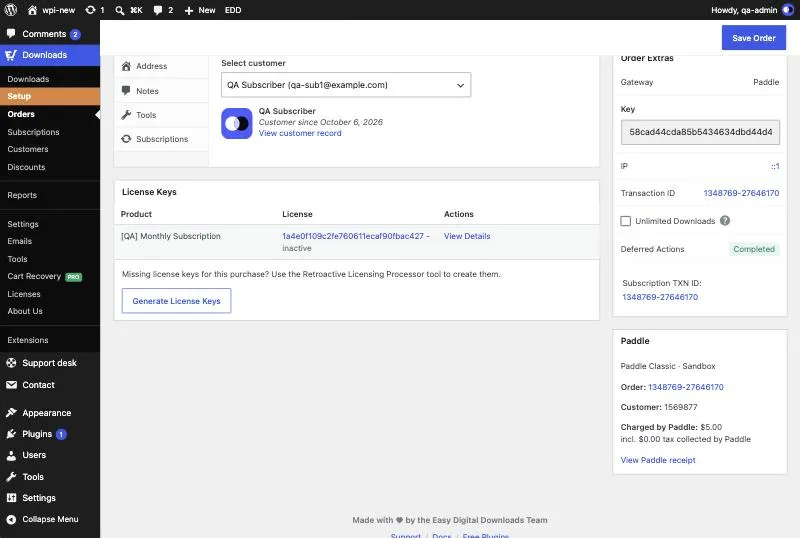This screenshot has width=800, height=538.
Task: Open the Setup submenu item
Action: (50, 96)
